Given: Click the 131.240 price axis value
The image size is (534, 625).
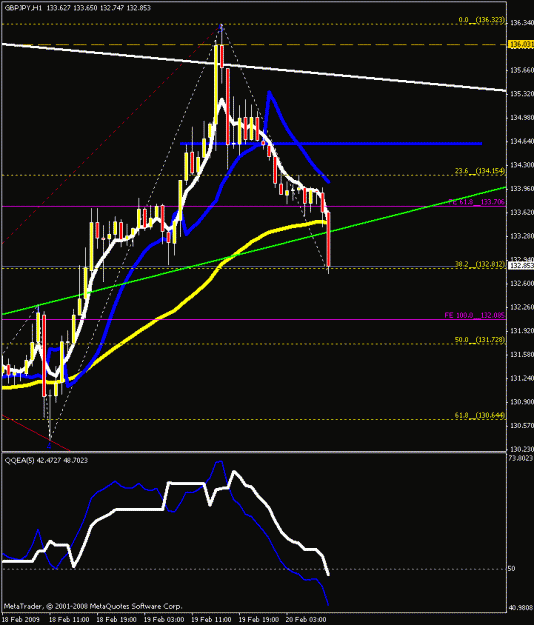Looking at the screenshot, I should click(521, 378).
